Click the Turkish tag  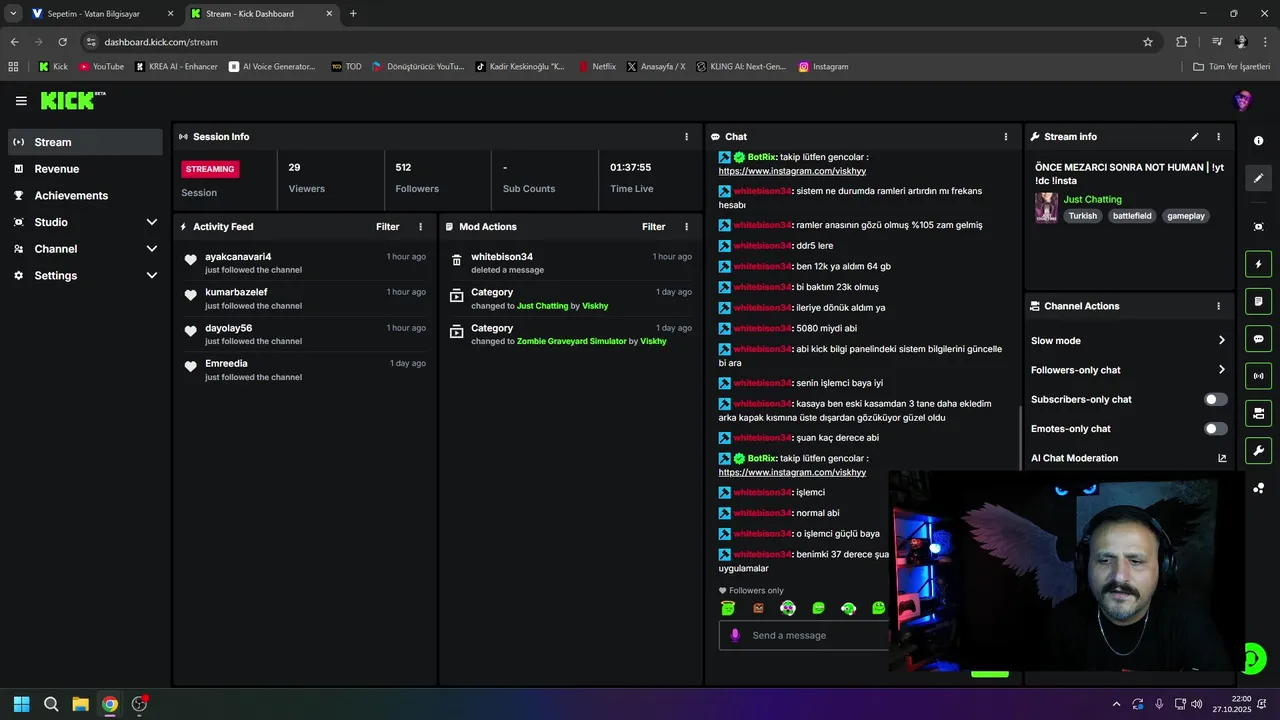coord(1082,216)
